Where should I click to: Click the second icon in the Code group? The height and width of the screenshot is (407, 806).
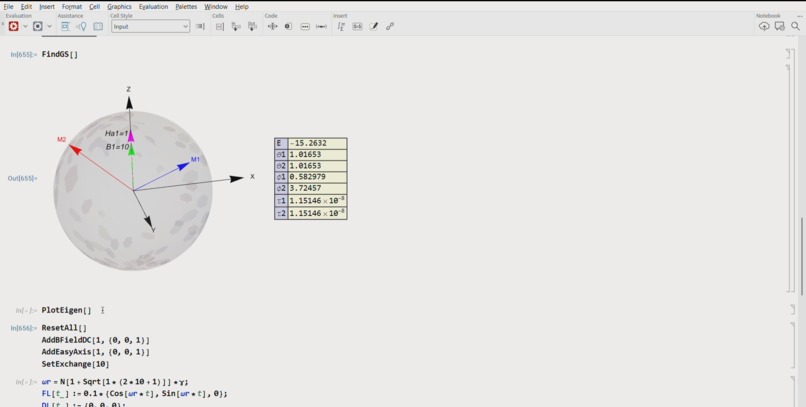pyautogui.click(x=288, y=26)
